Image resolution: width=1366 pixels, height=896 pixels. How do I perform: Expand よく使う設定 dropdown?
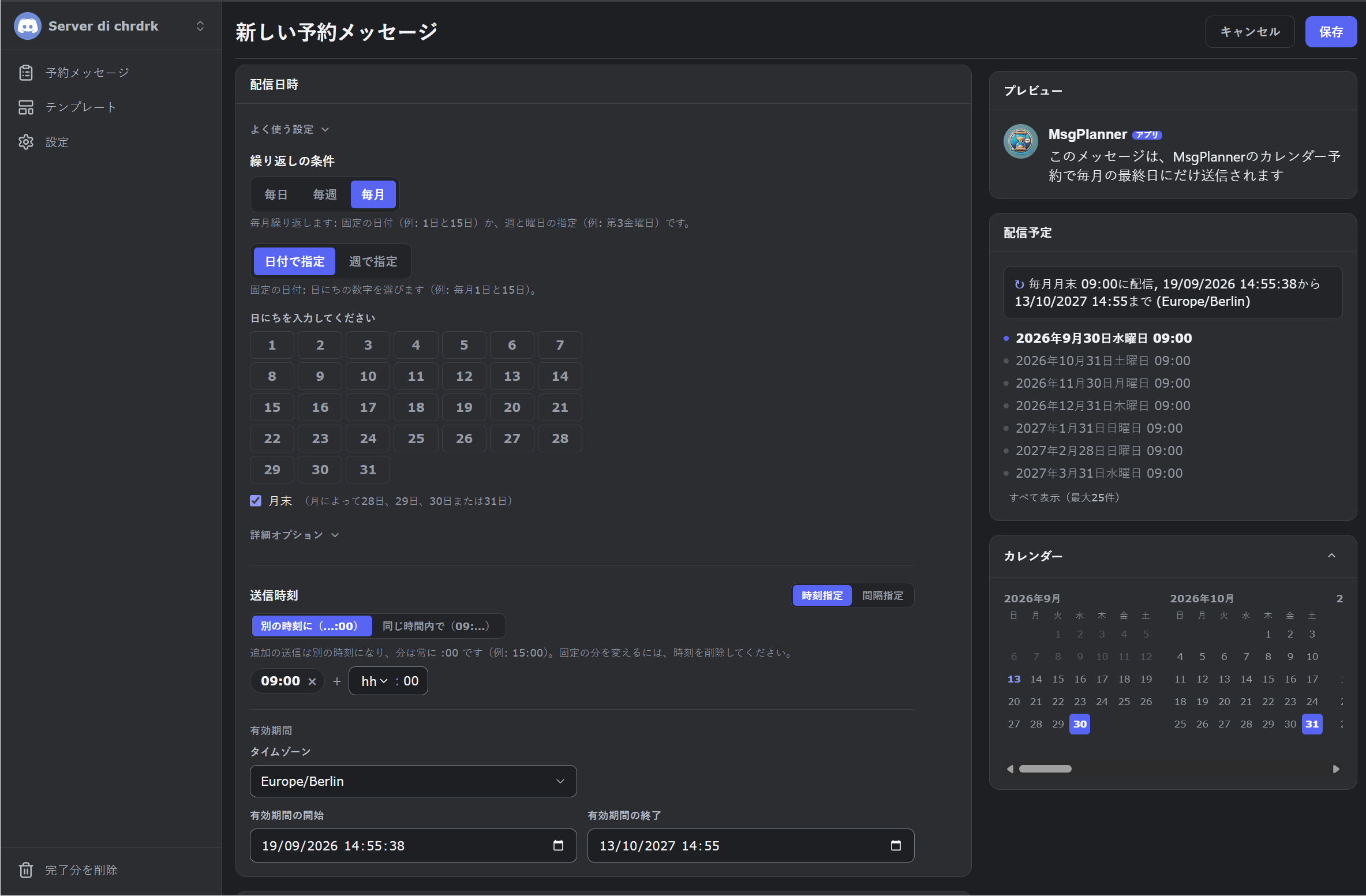pyautogui.click(x=290, y=129)
